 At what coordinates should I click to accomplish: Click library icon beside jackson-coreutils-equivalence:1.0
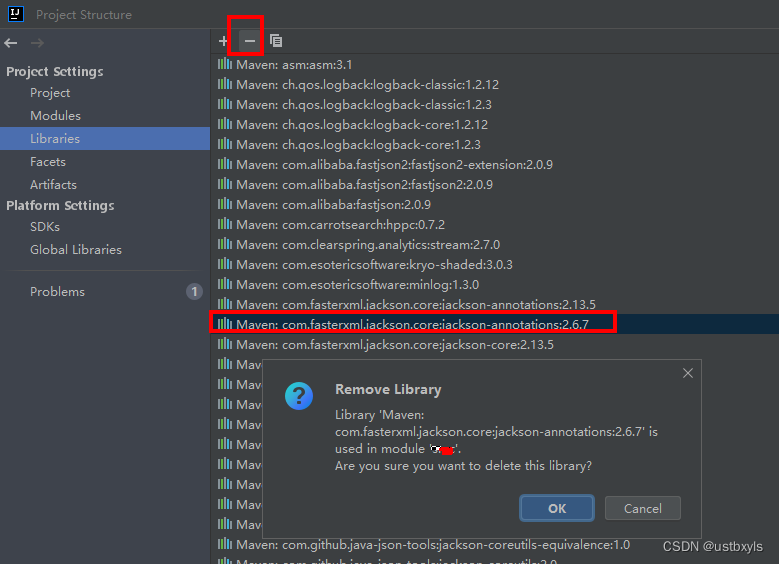[225, 544]
